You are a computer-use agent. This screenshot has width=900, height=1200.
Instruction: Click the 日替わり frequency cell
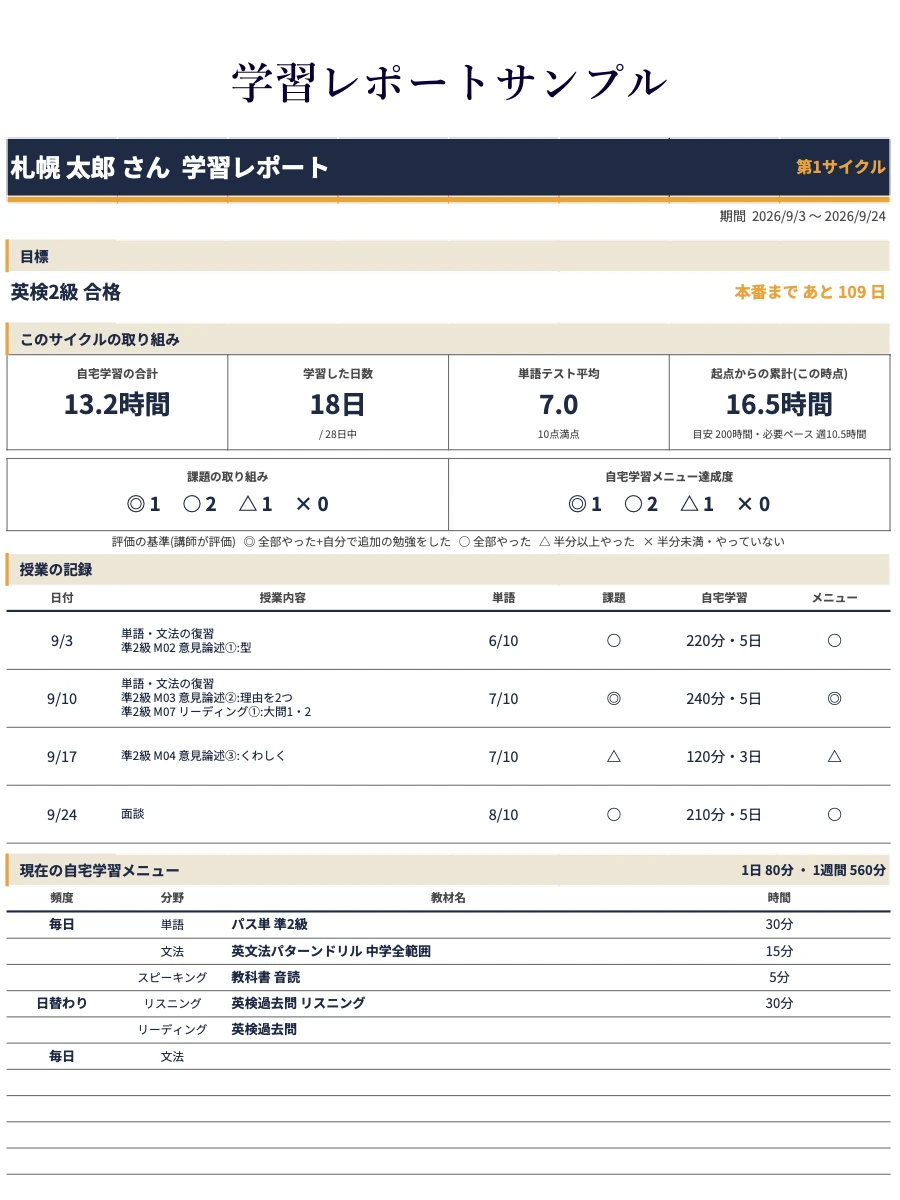click(62, 1003)
